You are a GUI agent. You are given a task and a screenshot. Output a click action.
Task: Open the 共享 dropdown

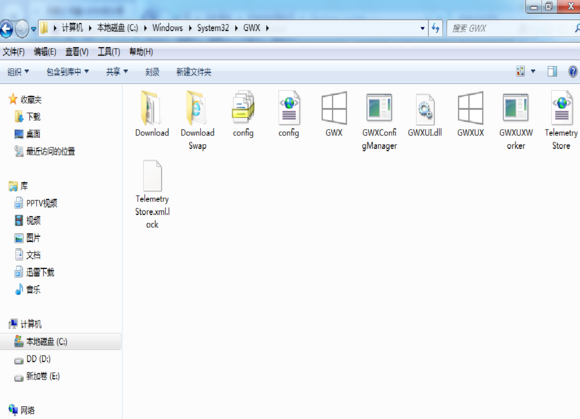coord(117,72)
